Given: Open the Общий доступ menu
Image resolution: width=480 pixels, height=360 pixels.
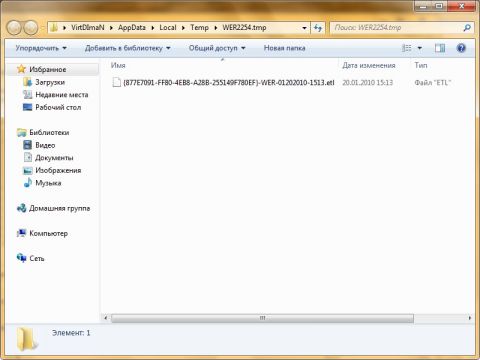Looking at the screenshot, I should click(217, 48).
